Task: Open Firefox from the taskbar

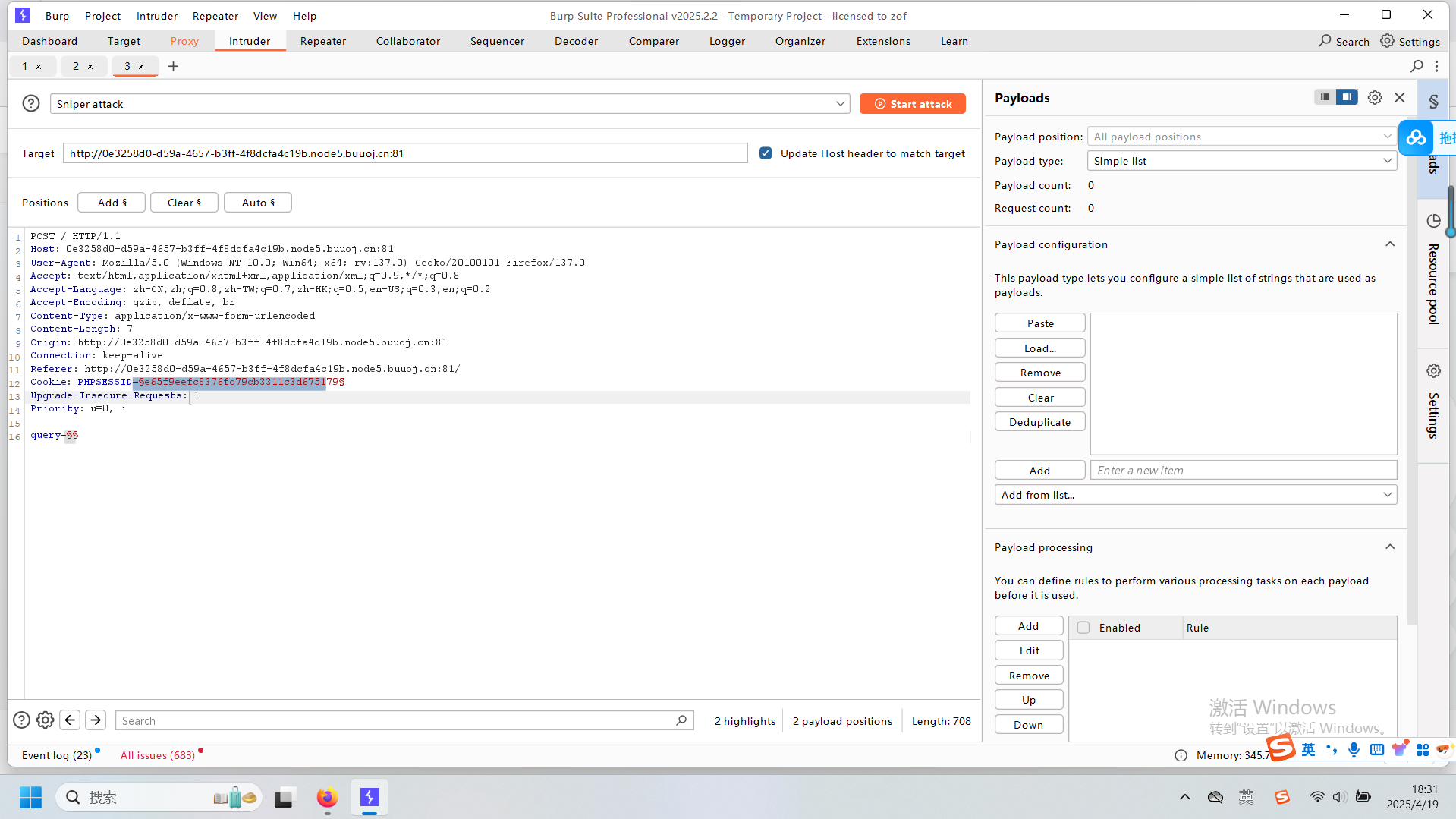Action: [327, 798]
